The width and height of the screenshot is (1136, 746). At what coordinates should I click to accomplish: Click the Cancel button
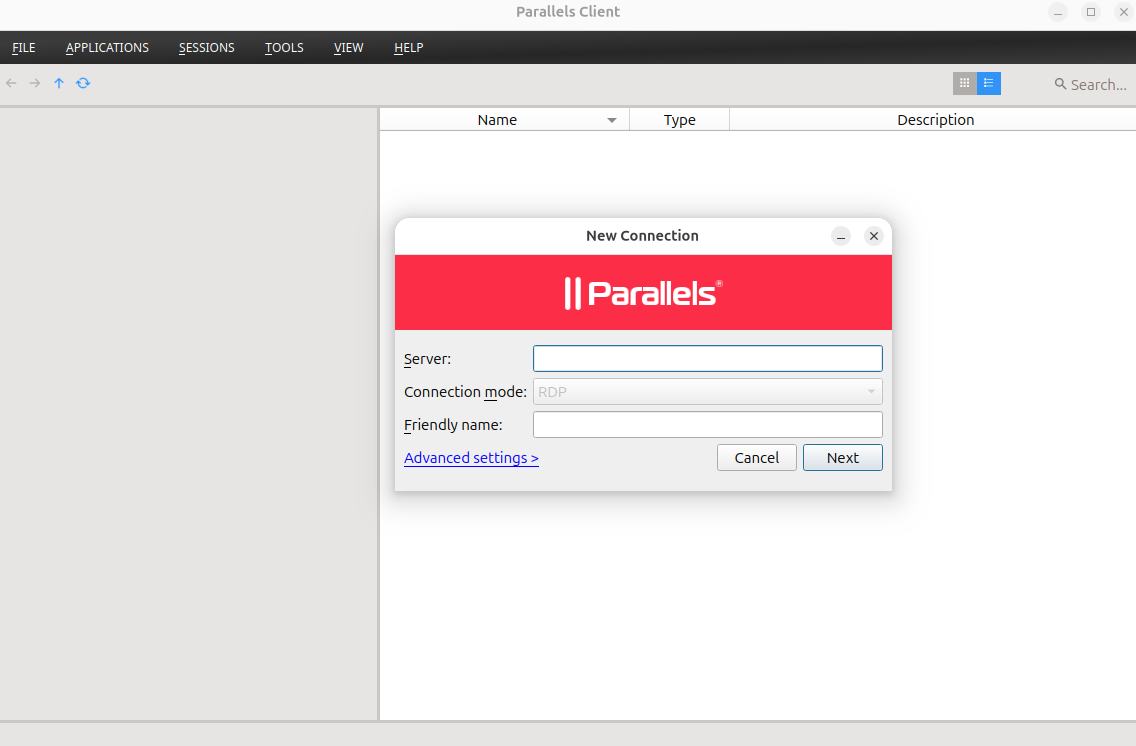756,458
